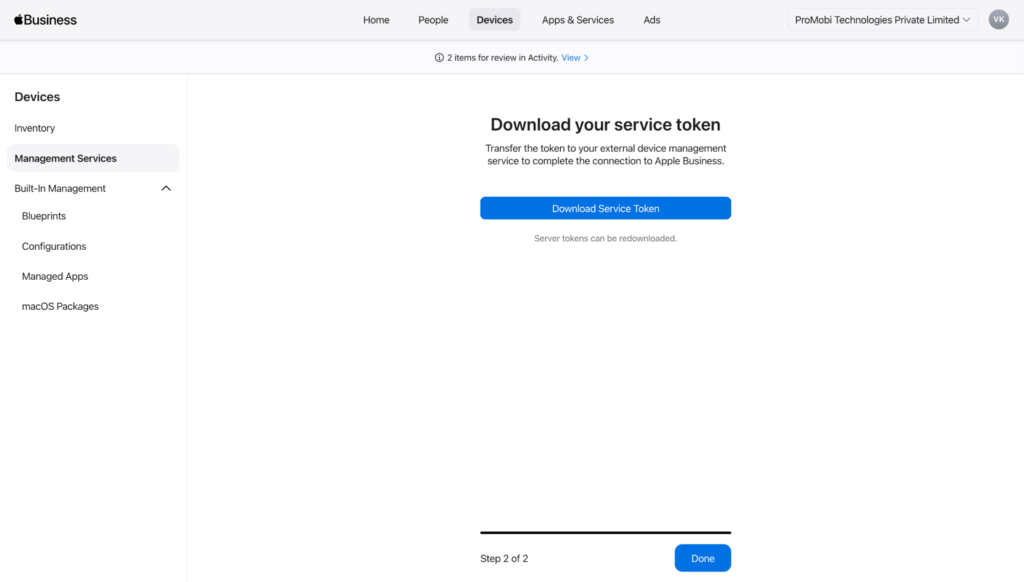Screen dimensions: 1024x582
Task: Click the View link for Activity items
Action: tap(575, 57)
